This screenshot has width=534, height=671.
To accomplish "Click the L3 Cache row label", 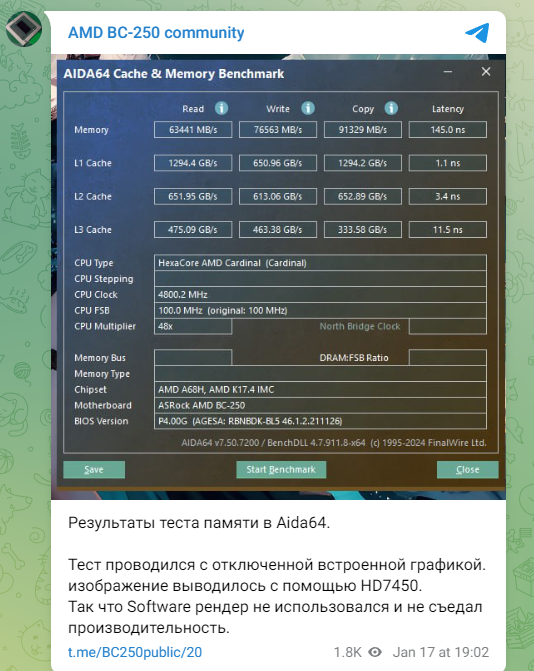I will tap(93, 230).
